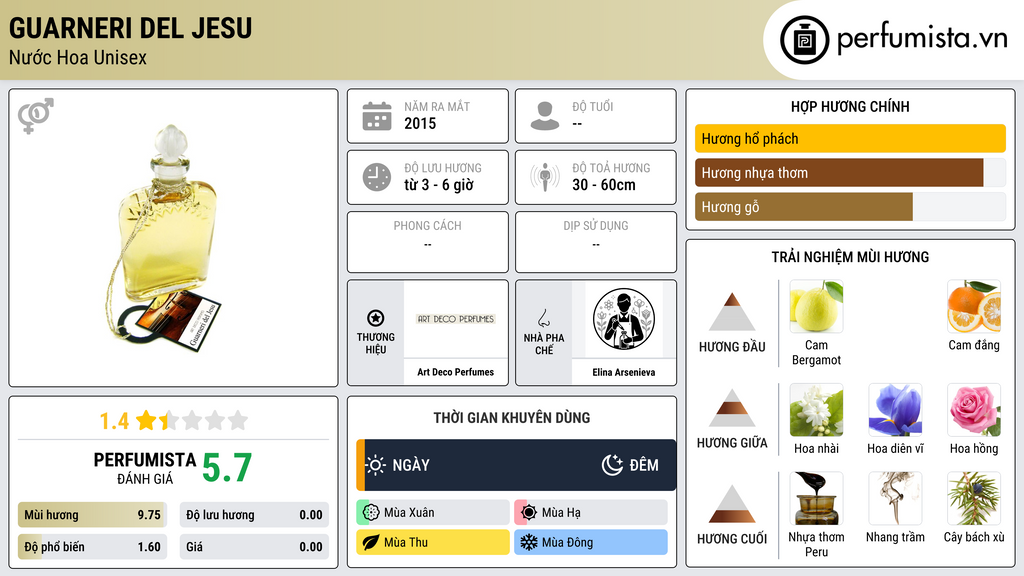This screenshot has height=576, width=1024.
Task: Select the Hương gỗ accord bar
Action: [850, 207]
